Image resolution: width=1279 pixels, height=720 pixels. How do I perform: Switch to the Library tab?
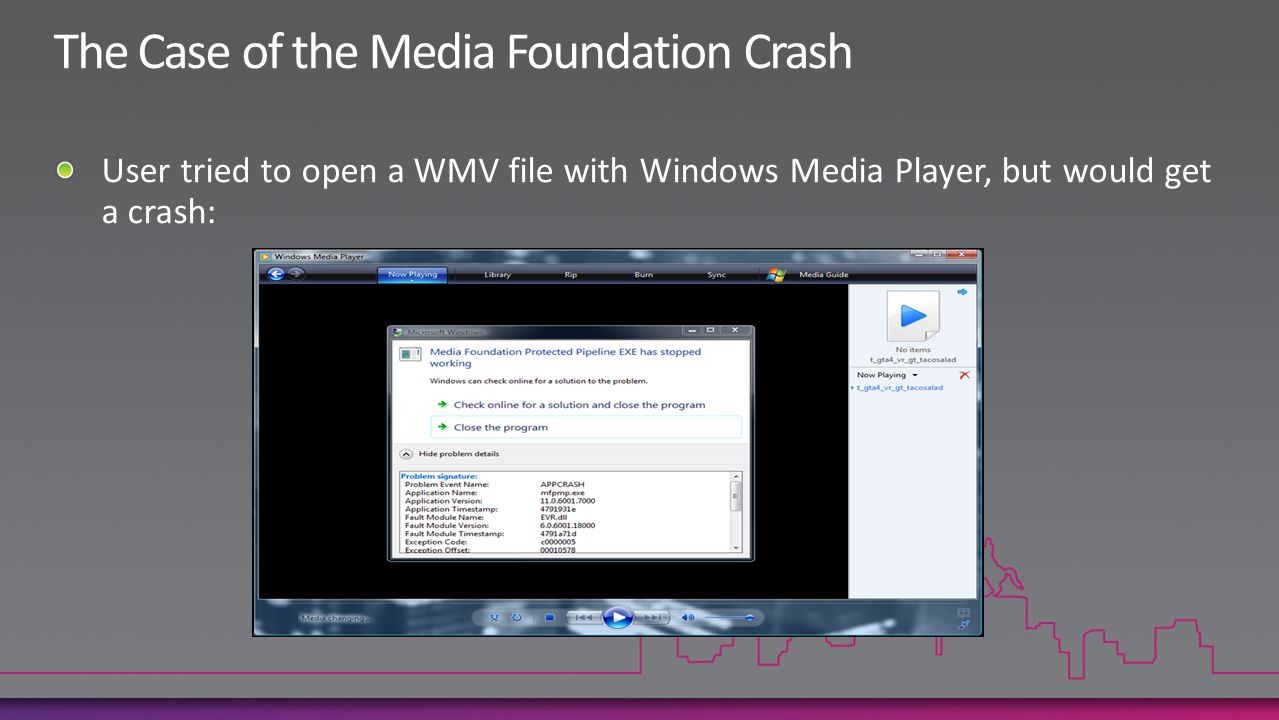pyautogui.click(x=497, y=275)
